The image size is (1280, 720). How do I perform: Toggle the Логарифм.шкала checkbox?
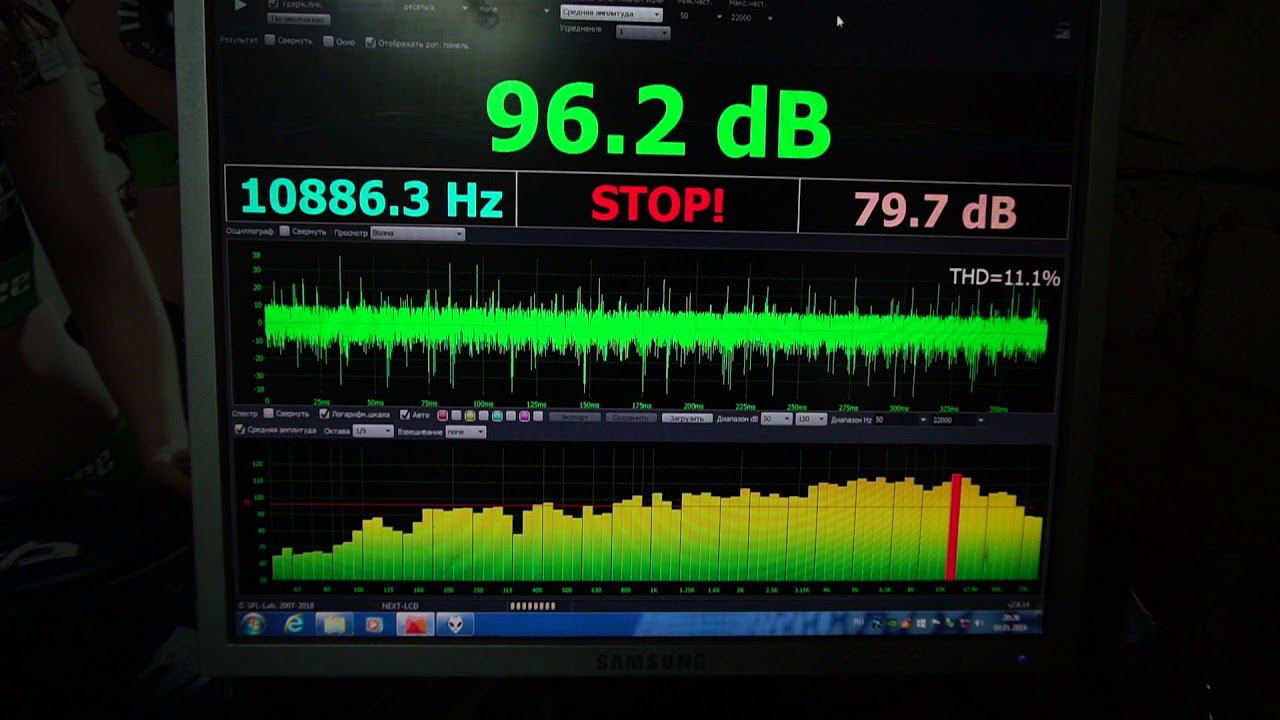click(324, 413)
